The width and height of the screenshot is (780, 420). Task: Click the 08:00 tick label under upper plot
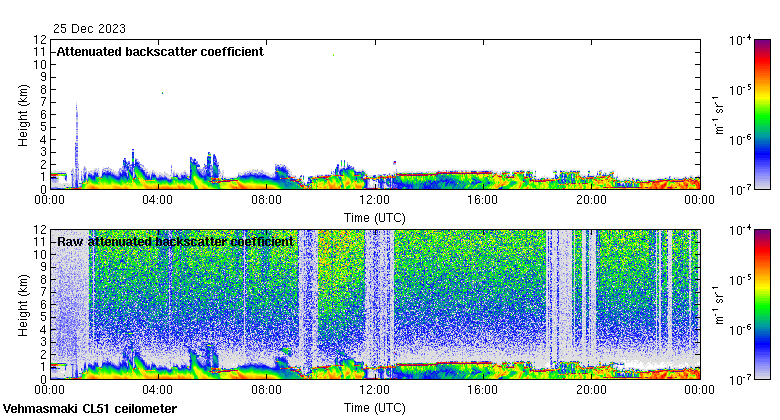[266, 200]
